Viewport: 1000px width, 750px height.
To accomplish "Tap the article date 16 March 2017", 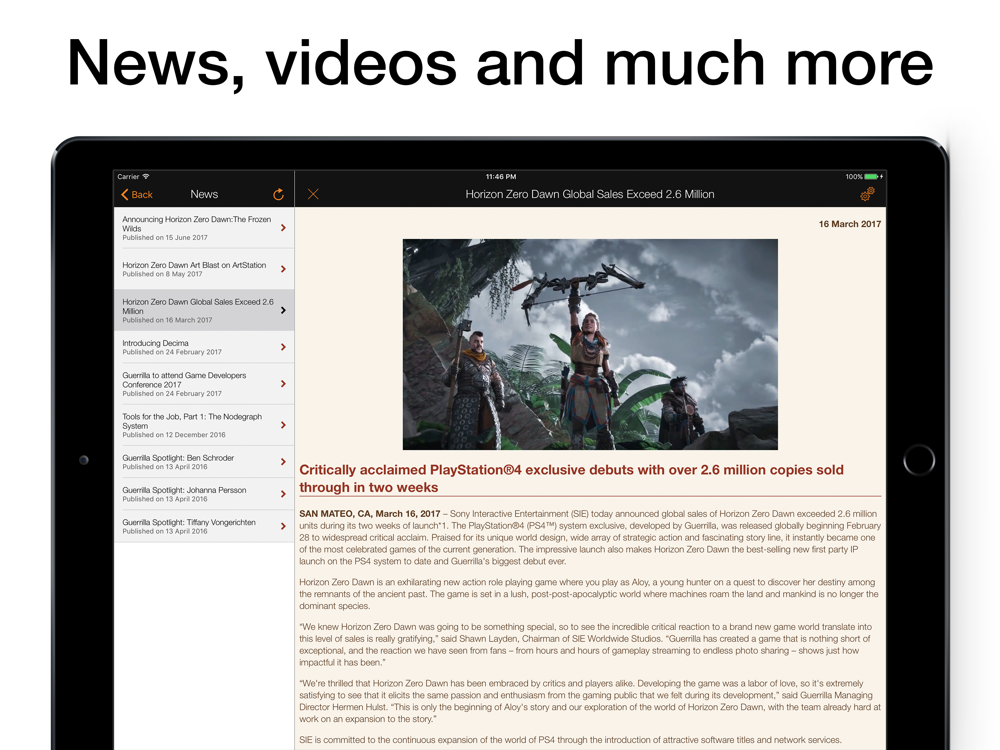I will 849,224.
